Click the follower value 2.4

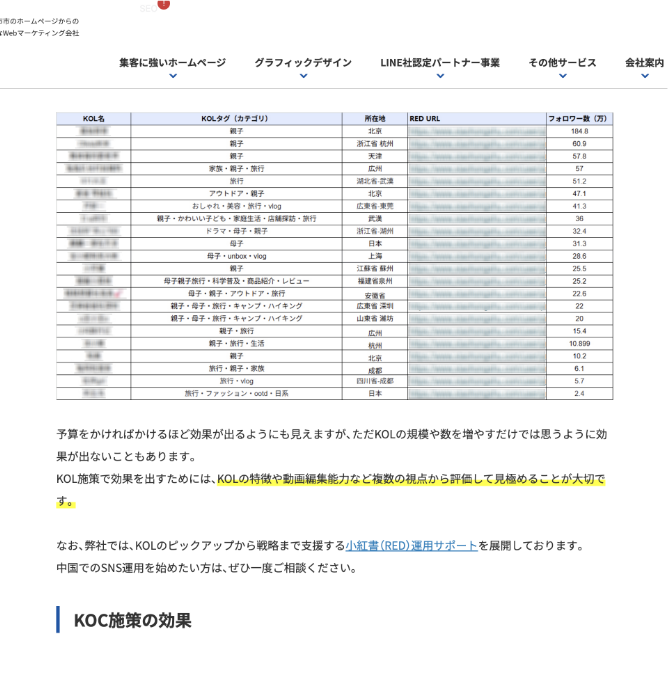click(x=579, y=393)
